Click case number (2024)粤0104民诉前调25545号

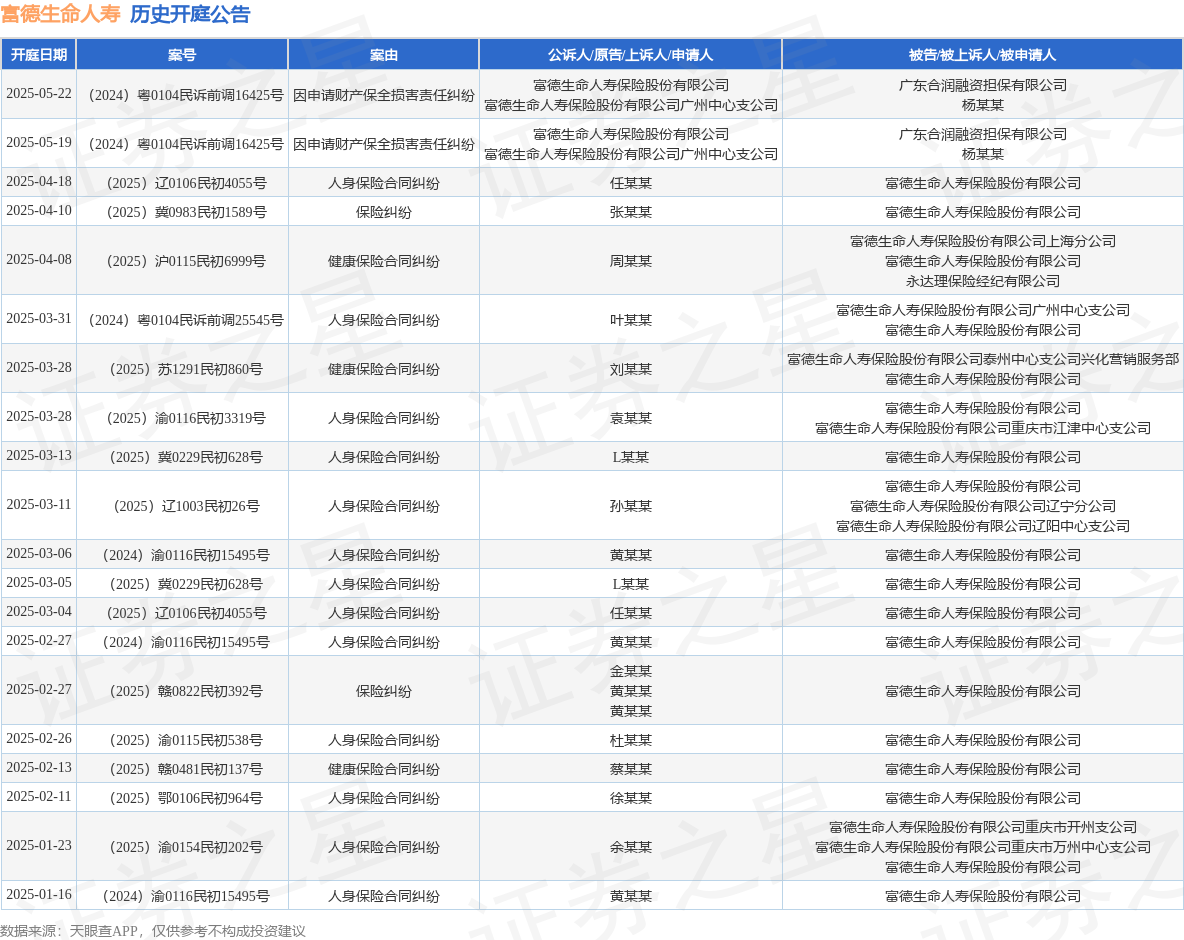(x=183, y=320)
